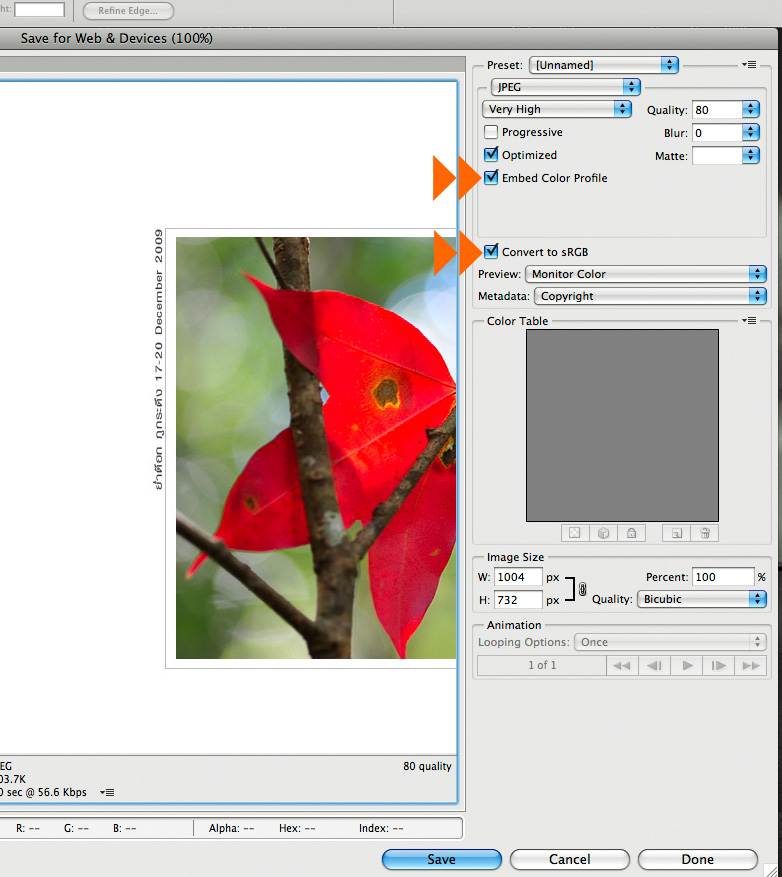
Task: Open the download speed preview menu icon
Action: pos(107,792)
